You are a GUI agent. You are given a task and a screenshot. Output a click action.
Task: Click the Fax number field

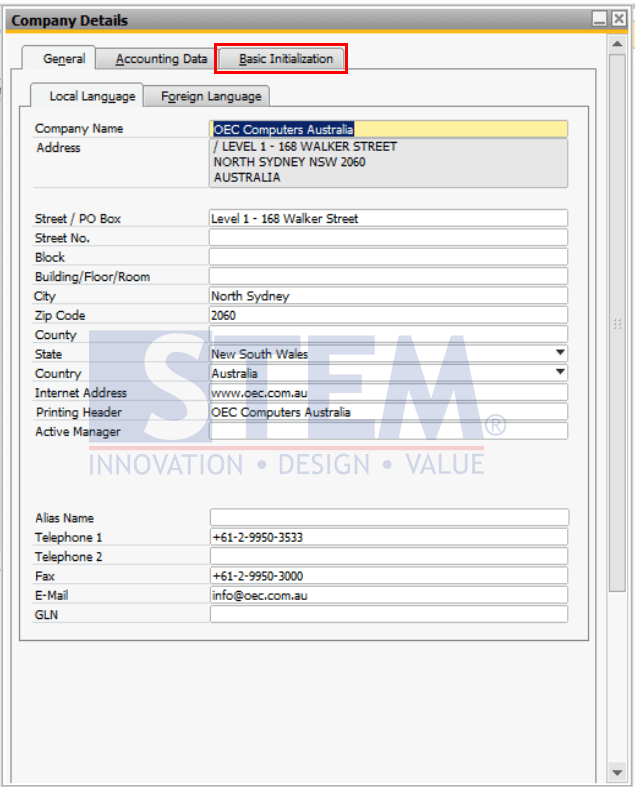(x=390, y=575)
